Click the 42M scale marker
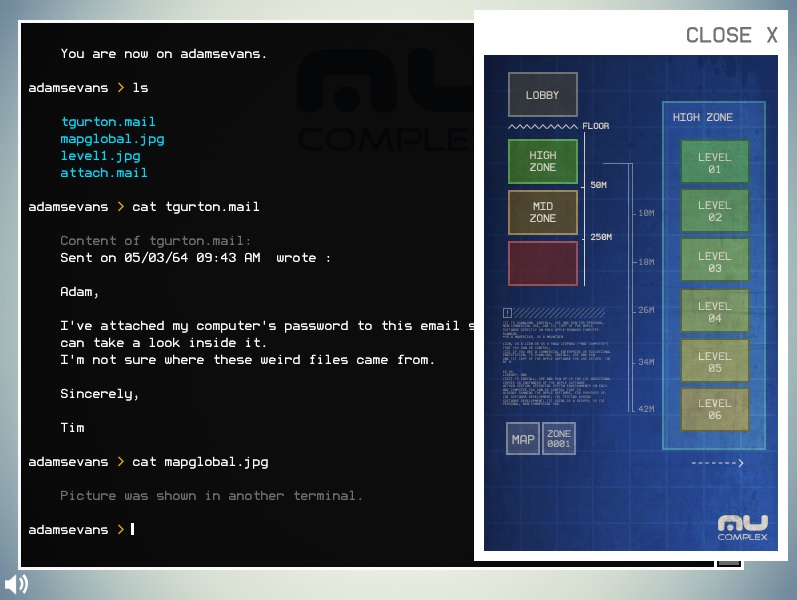 (646, 408)
